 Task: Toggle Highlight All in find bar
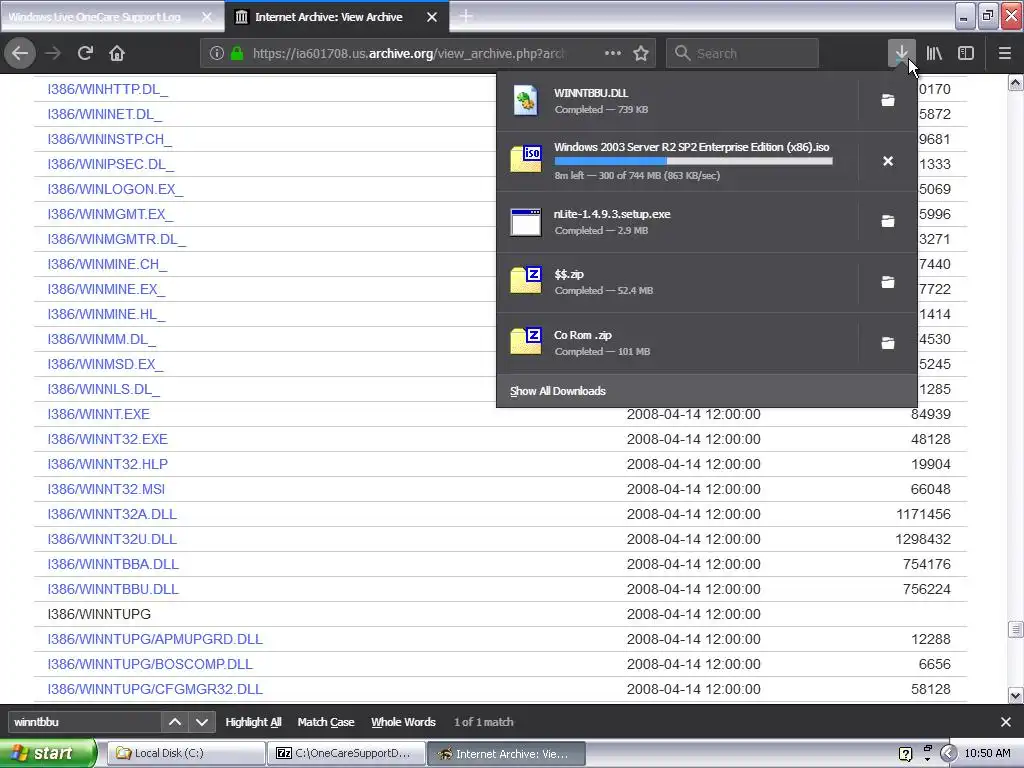253,722
